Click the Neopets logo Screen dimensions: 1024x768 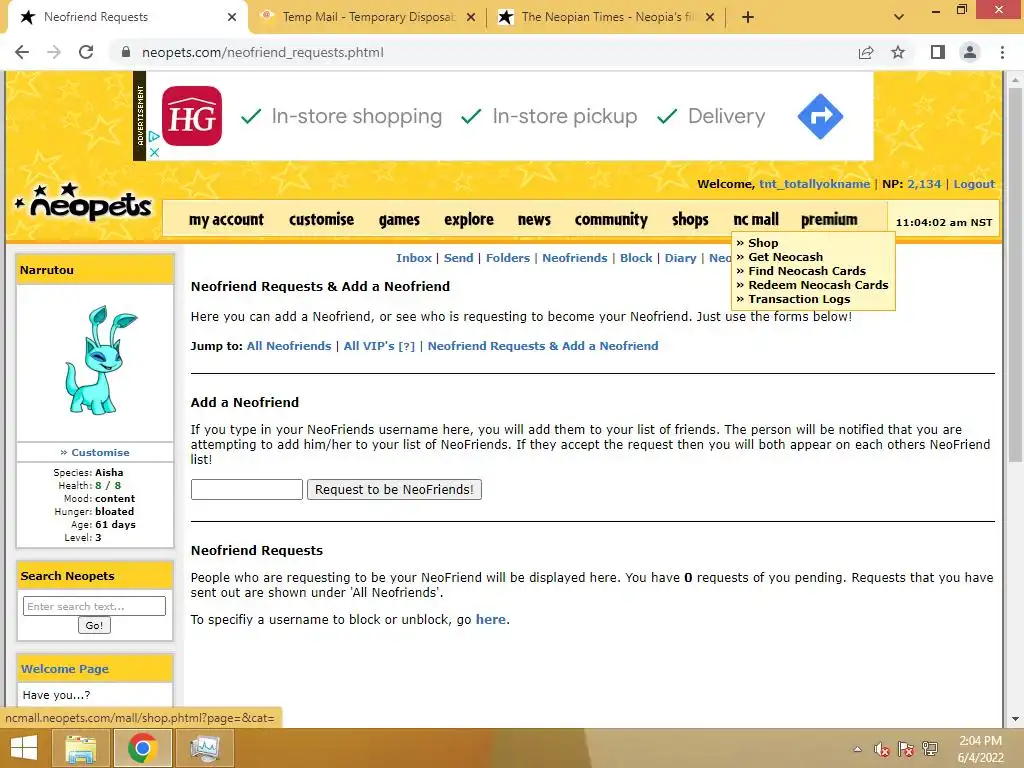point(84,202)
